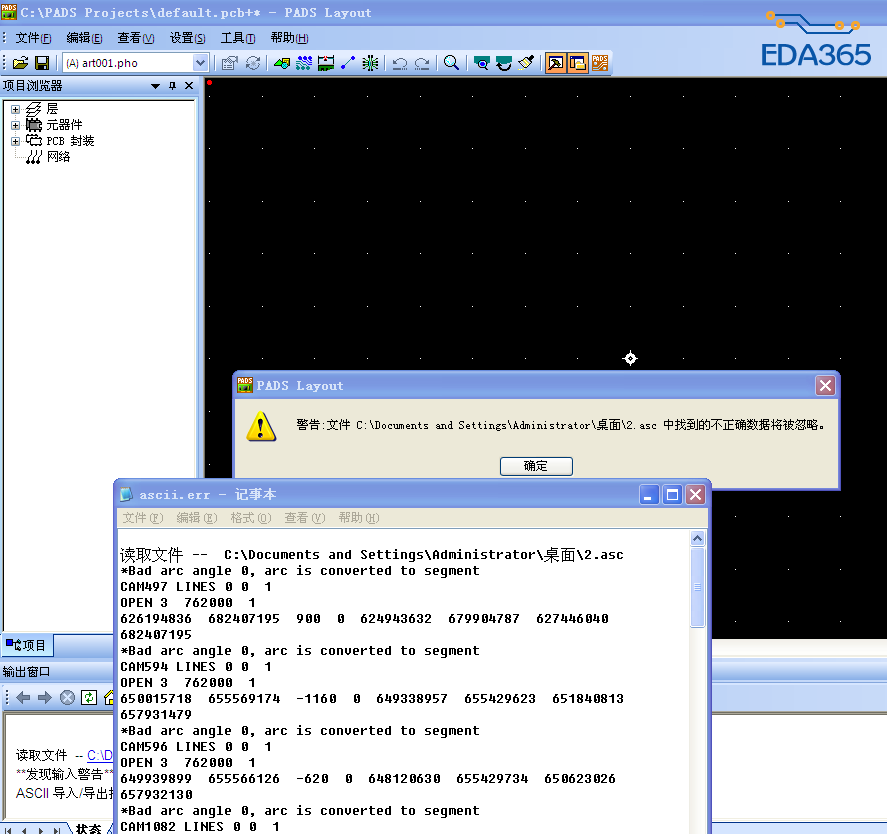Viewport: 887px width, 834px height.
Task: Open the project browser panel options arrow
Action: (156, 86)
